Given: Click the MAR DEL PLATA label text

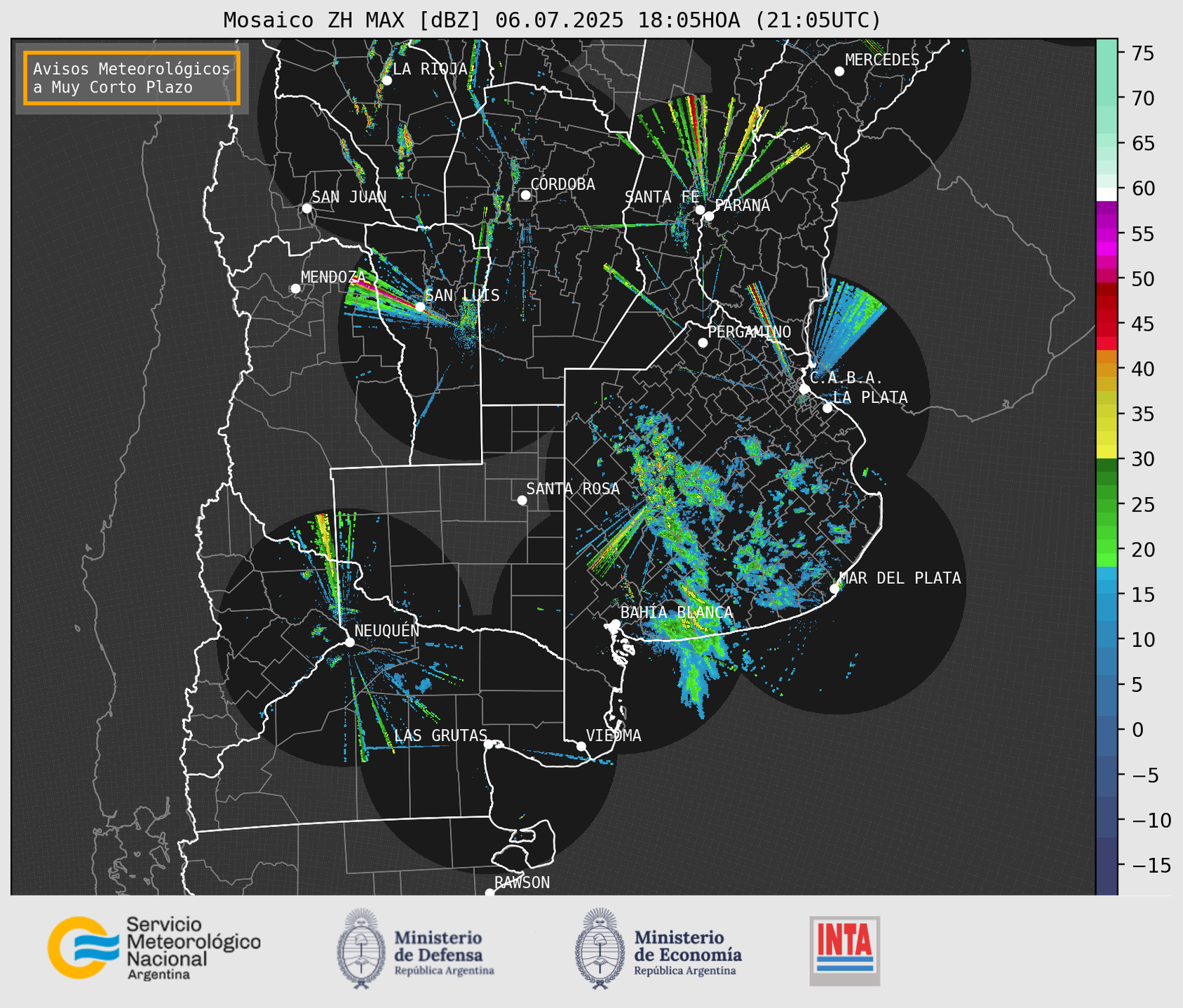Looking at the screenshot, I should point(900,578).
